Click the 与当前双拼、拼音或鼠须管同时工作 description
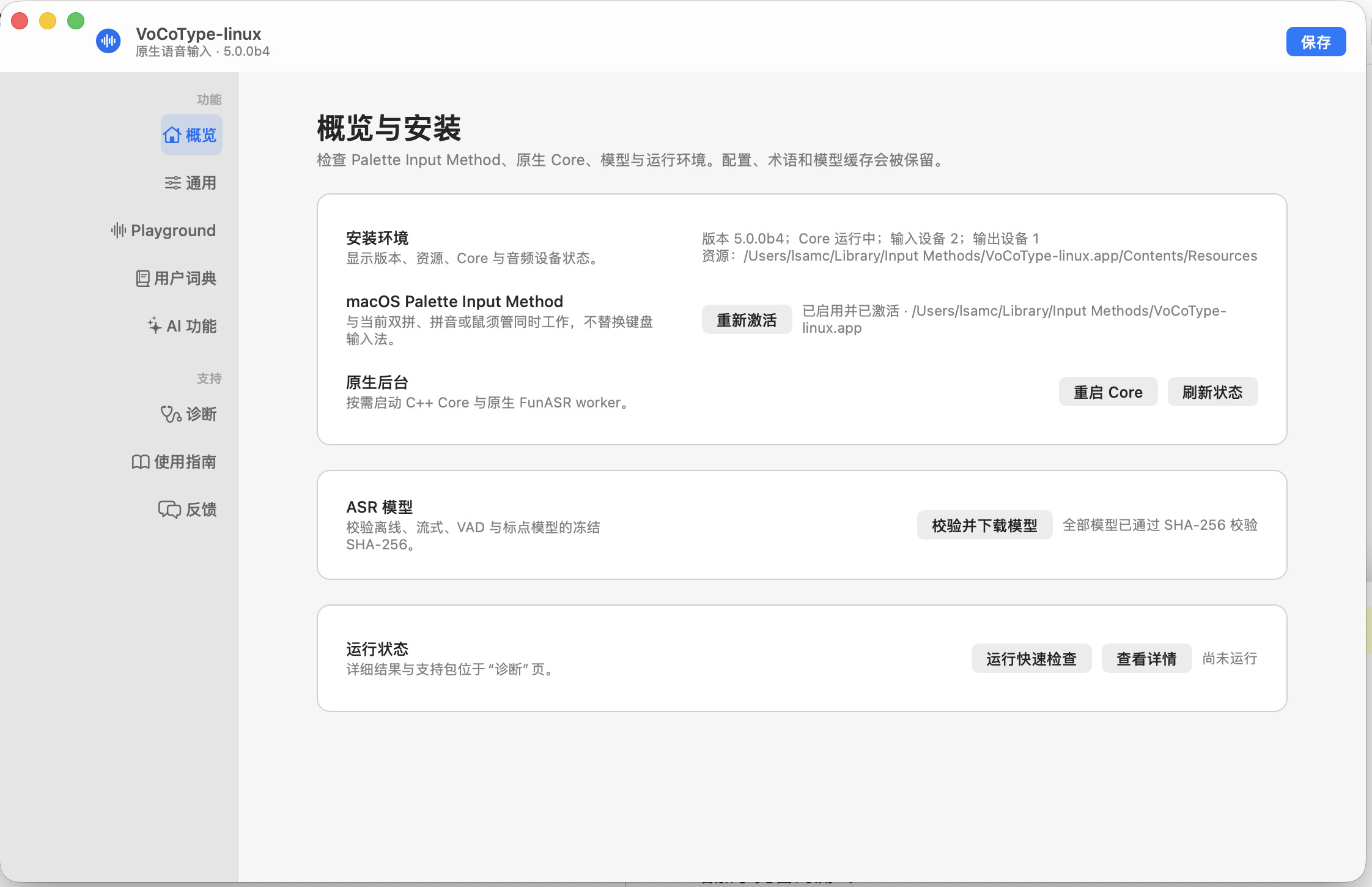Screen dimensions: 1372x887 500,330
